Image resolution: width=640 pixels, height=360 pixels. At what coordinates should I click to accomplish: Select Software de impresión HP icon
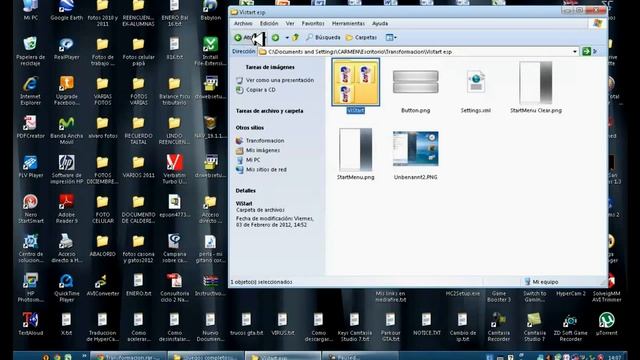pyautogui.click(x=67, y=169)
